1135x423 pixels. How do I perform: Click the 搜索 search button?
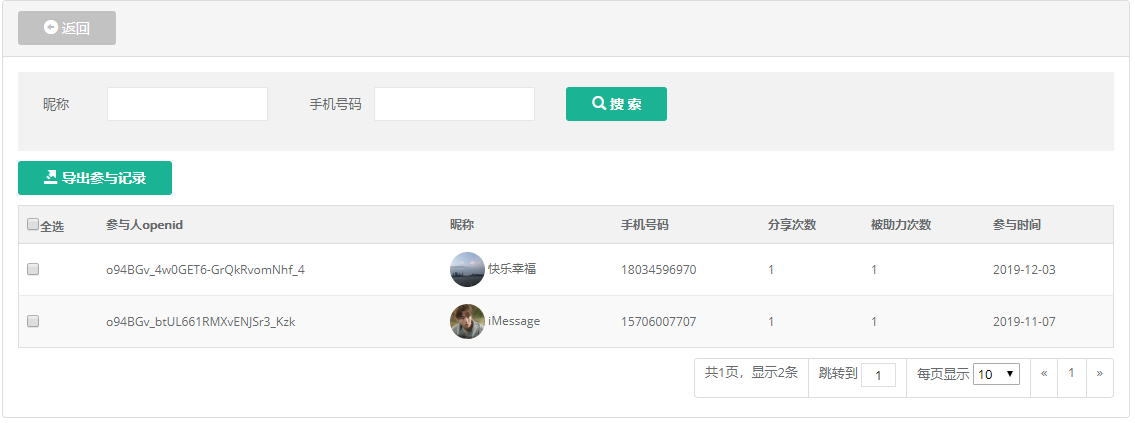click(x=616, y=104)
